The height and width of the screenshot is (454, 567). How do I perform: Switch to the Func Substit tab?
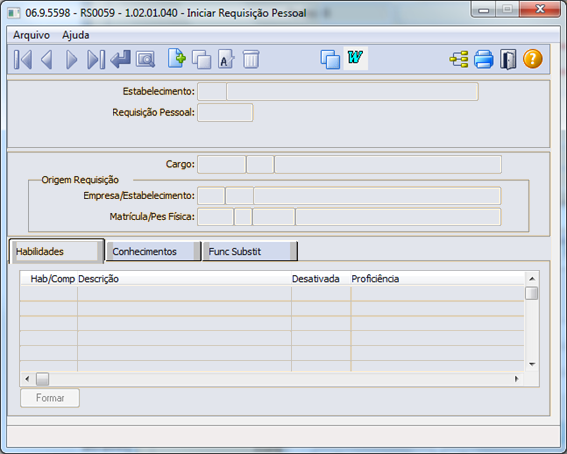[250, 251]
